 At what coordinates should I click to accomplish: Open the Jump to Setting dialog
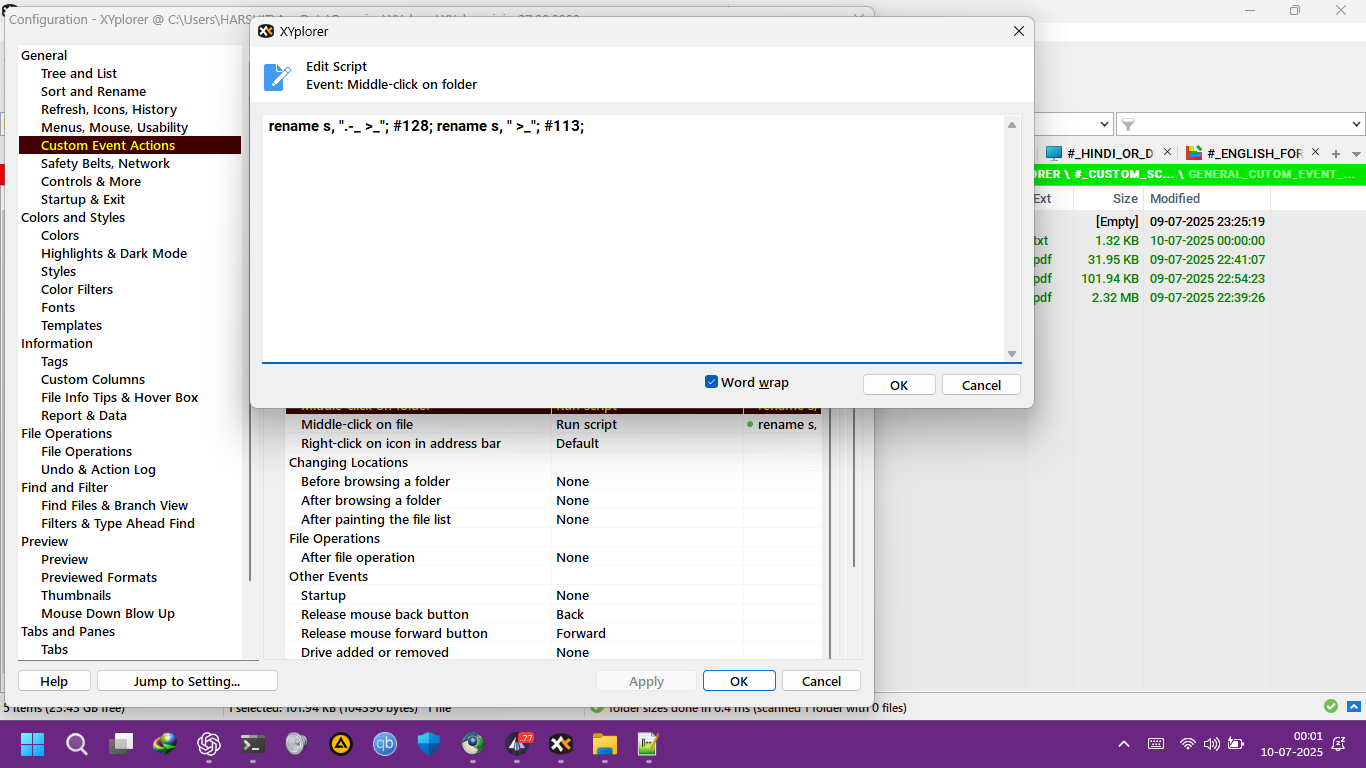tap(186, 680)
